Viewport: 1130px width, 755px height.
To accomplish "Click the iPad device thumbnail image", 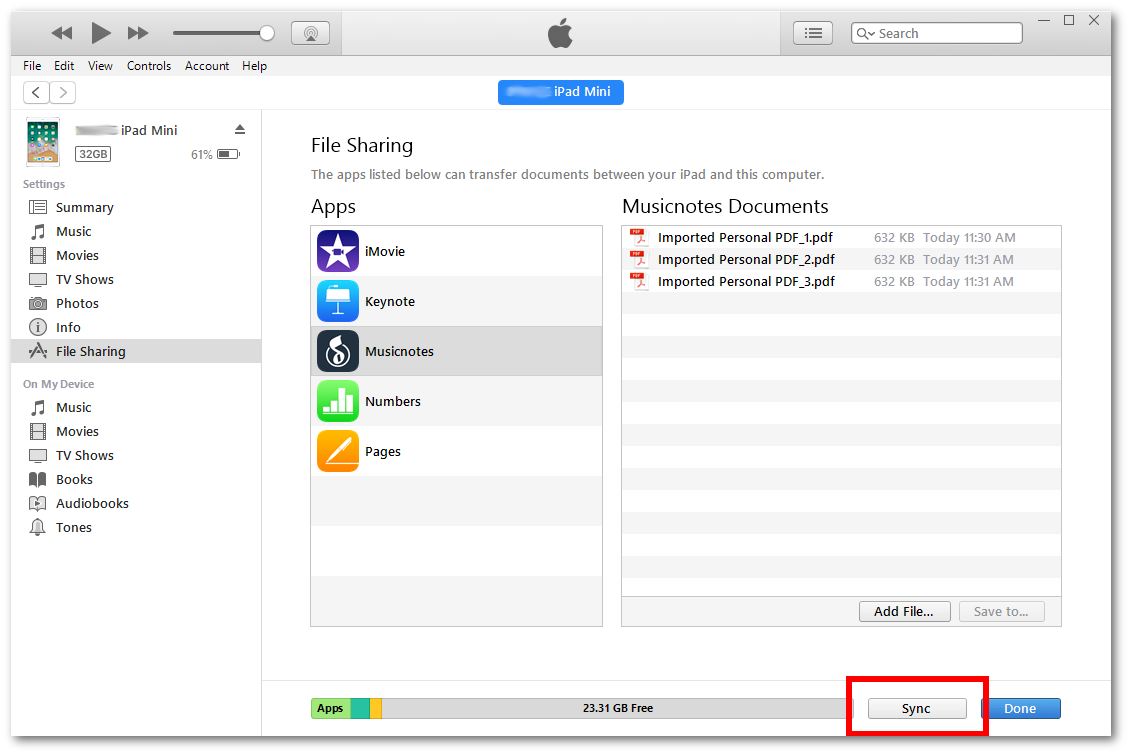I will point(43,141).
